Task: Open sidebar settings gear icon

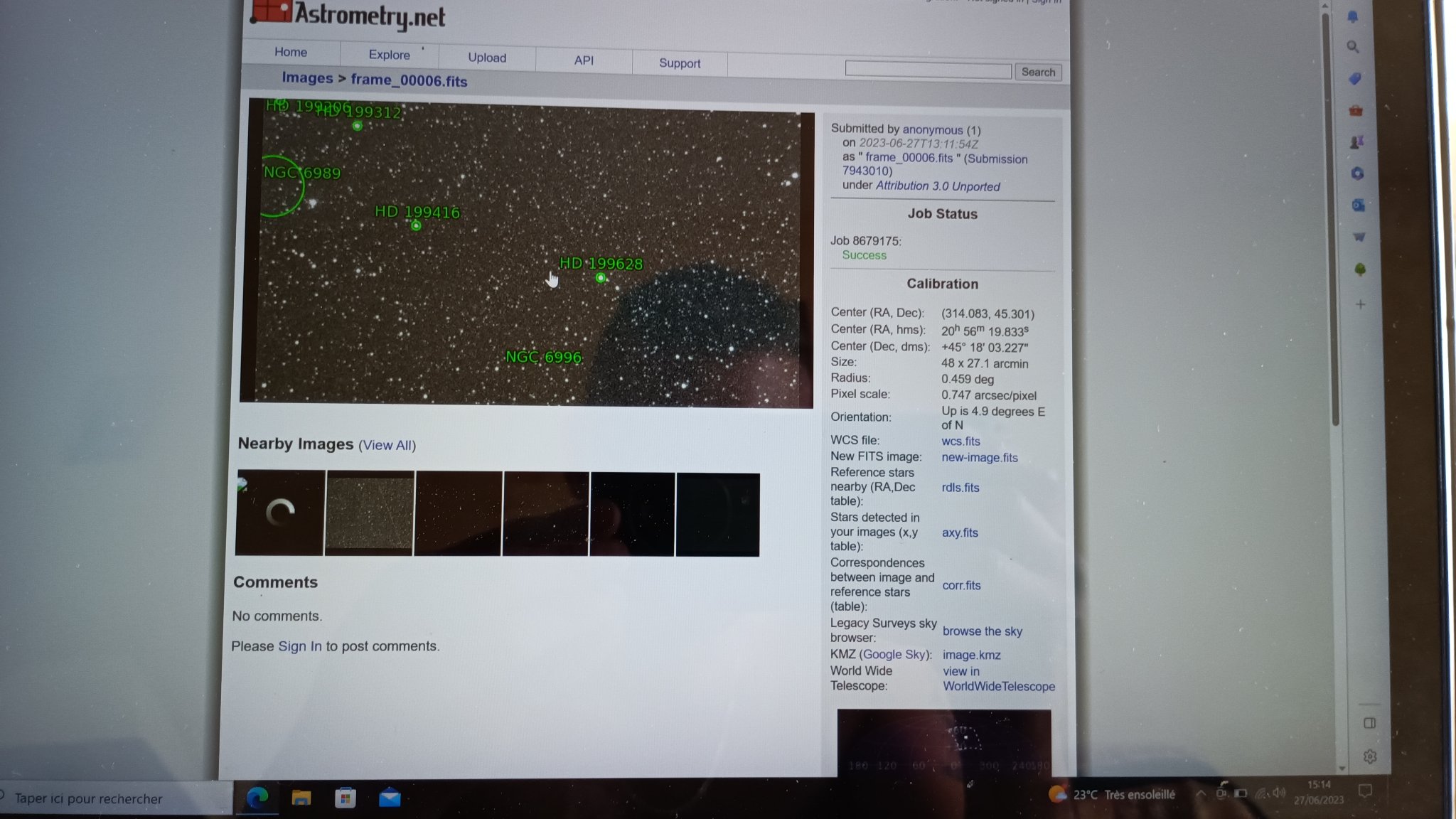Action: click(1370, 756)
